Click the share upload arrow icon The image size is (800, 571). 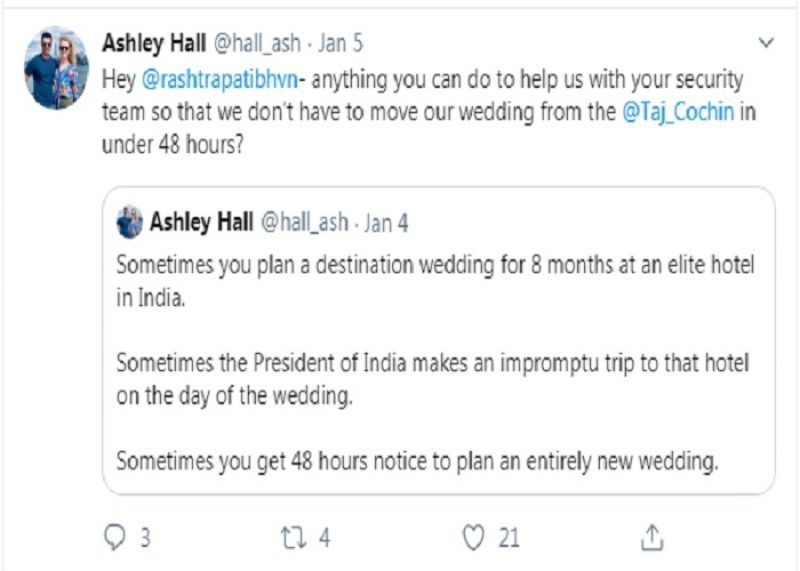point(651,537)
